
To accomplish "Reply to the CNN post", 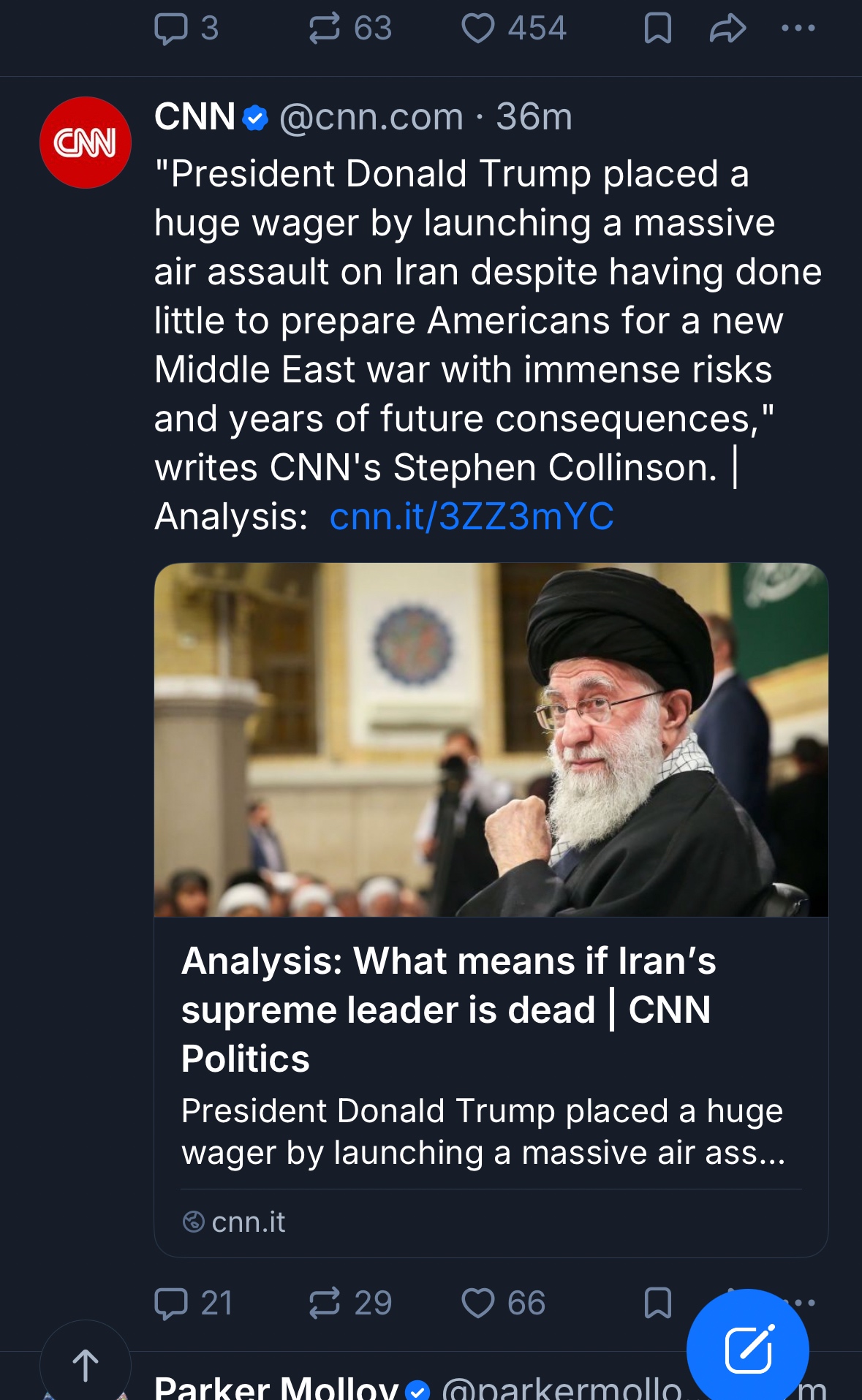I will pos(172,1303).
